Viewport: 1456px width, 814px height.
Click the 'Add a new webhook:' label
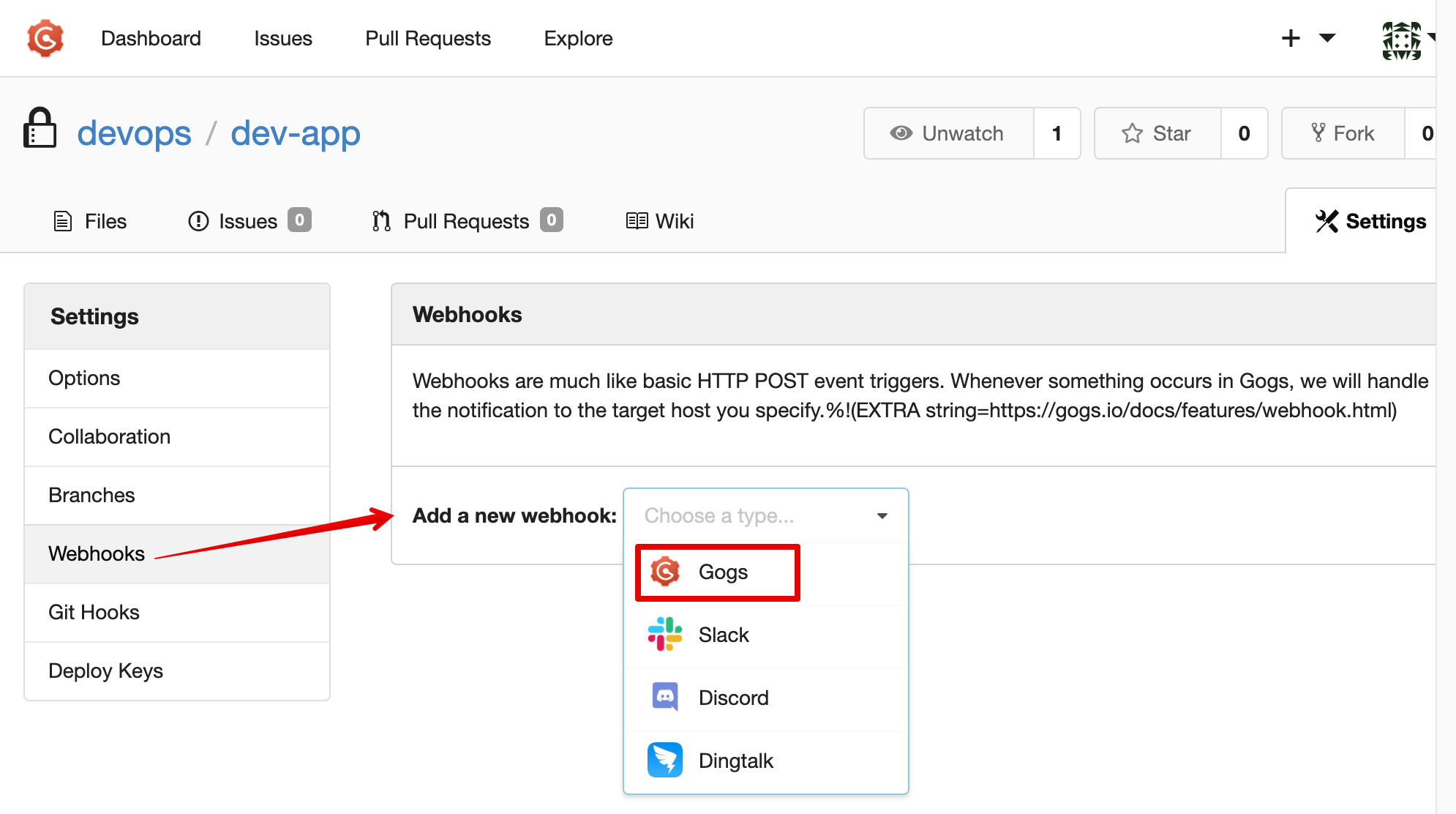514,516
